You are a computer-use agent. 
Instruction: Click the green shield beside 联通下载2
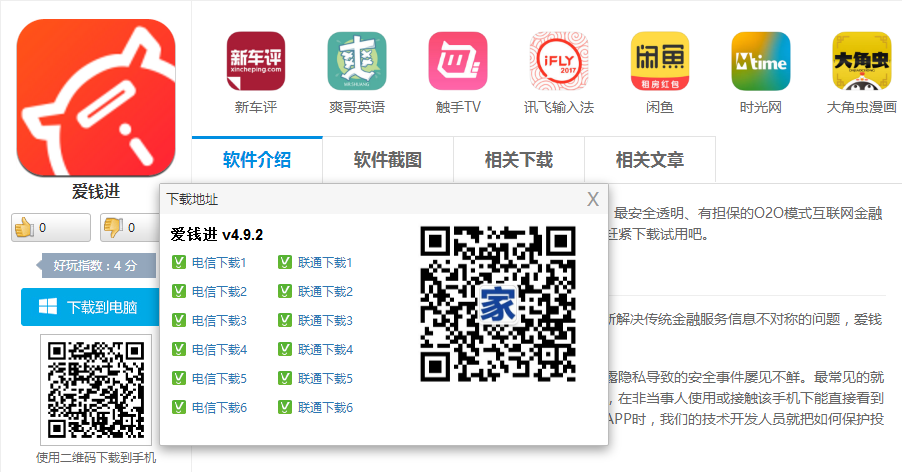tap(285, 291)
